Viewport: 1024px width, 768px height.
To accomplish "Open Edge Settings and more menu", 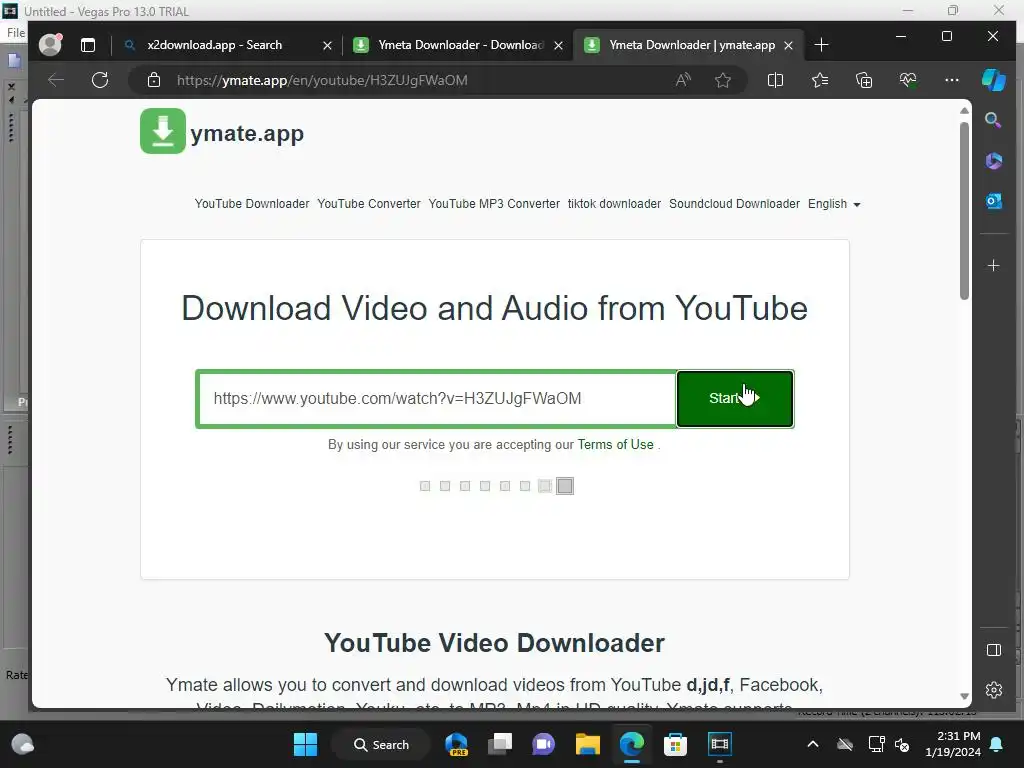I will click(x=952, y=80).
